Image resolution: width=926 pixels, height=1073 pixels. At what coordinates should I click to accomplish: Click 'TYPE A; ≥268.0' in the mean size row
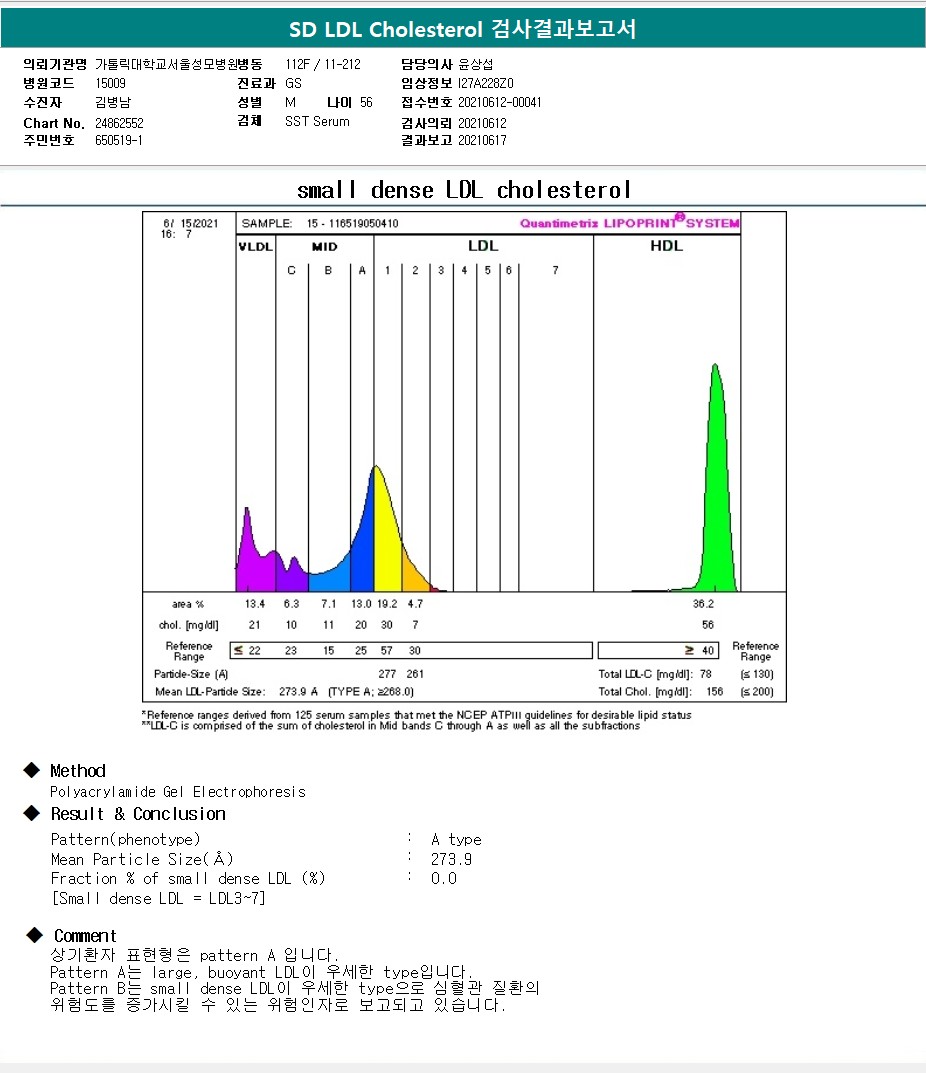tap(371, 692)
